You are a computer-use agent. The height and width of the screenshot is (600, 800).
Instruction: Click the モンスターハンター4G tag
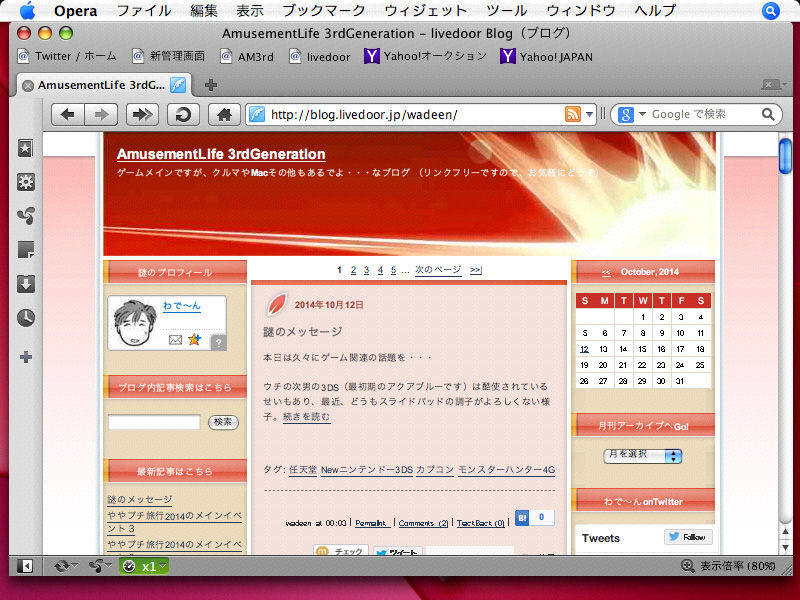point(506,470)
